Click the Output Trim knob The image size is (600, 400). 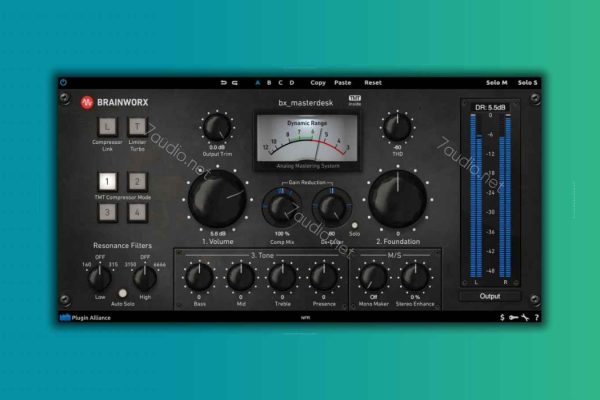tap(217, 127)
